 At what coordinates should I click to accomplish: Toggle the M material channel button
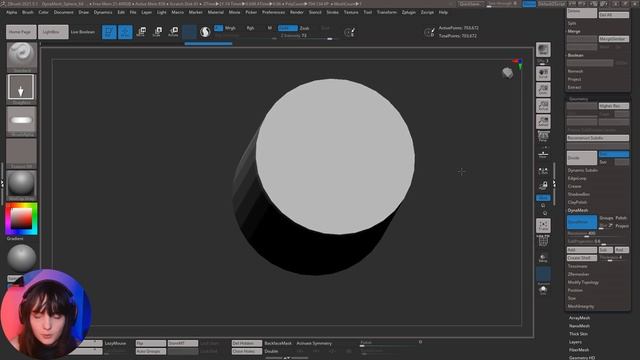269,28
